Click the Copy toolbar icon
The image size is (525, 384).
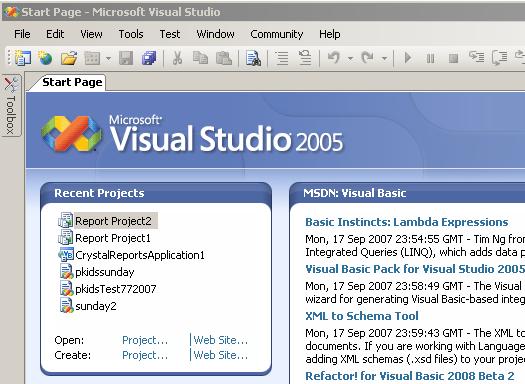(x=200, y=58)
